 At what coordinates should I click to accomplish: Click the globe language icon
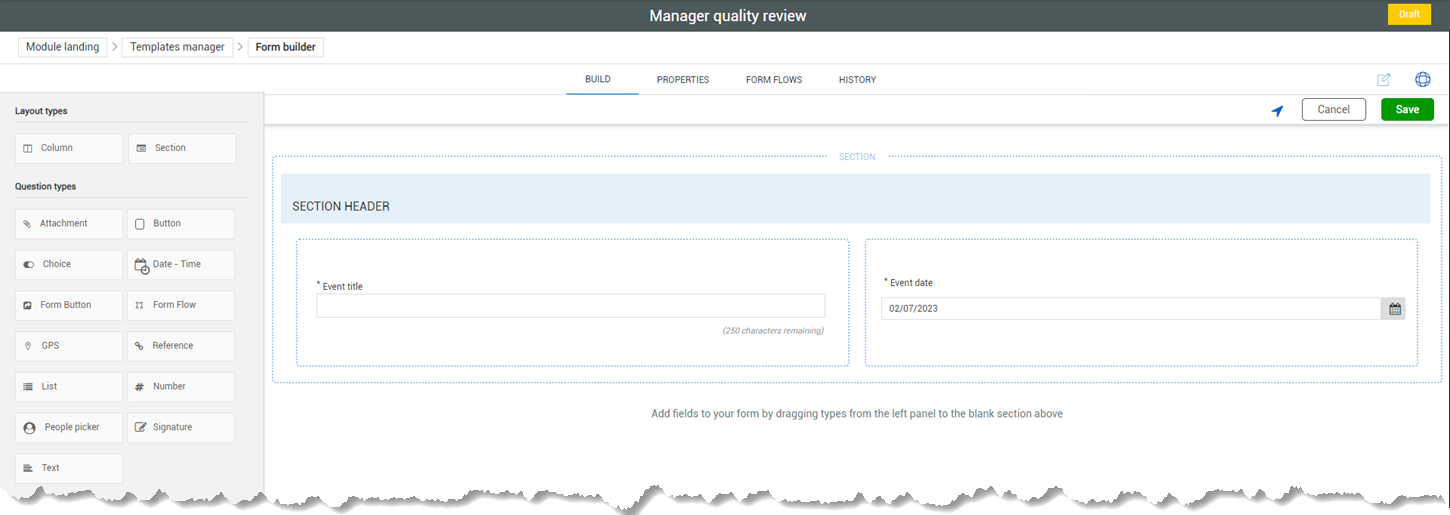pyautogui.click(x=1422, y=80)
